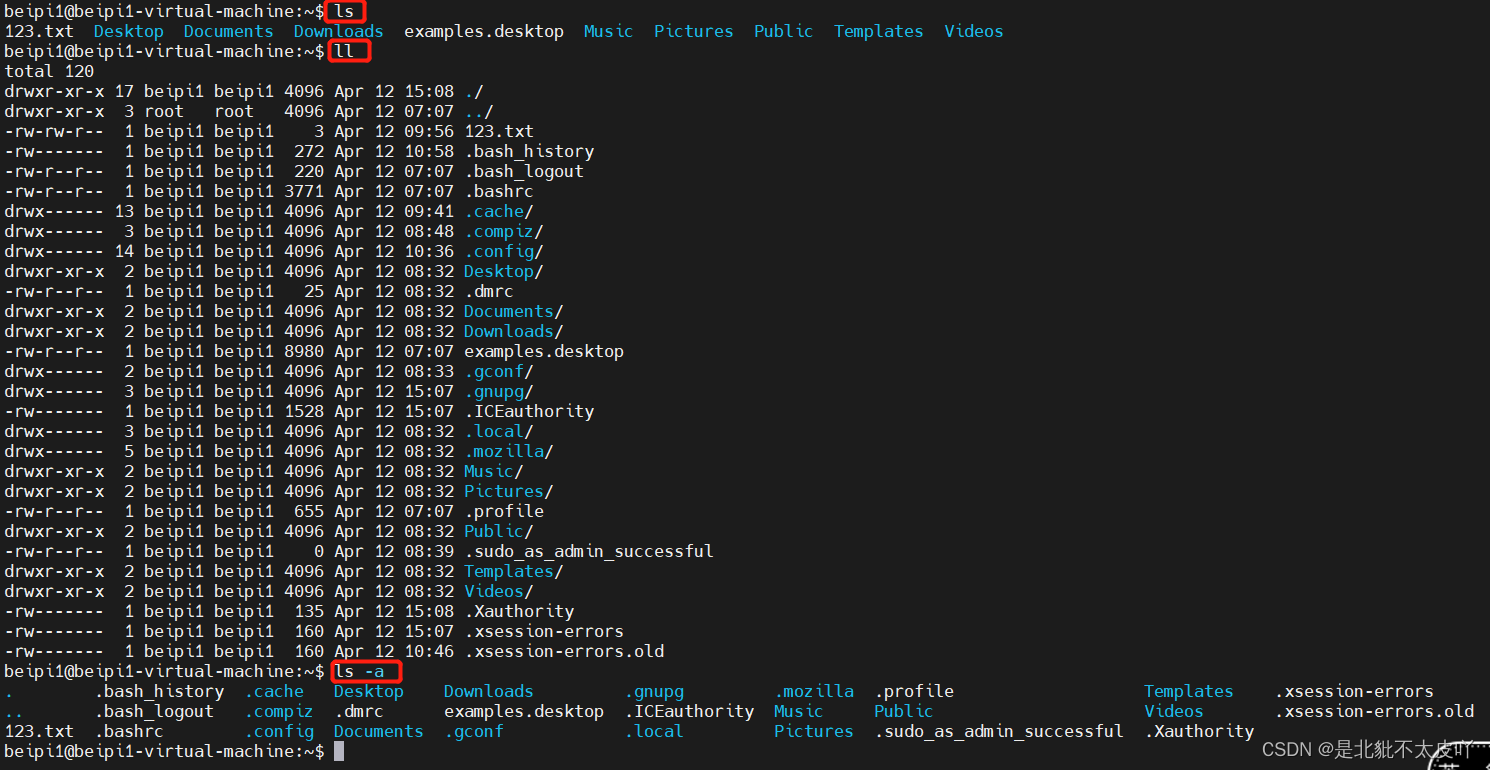This screenshot has height=770, width=1490.
Task: Click ".Xauthority" in the ls -a output
Action: coord(1199,731)
